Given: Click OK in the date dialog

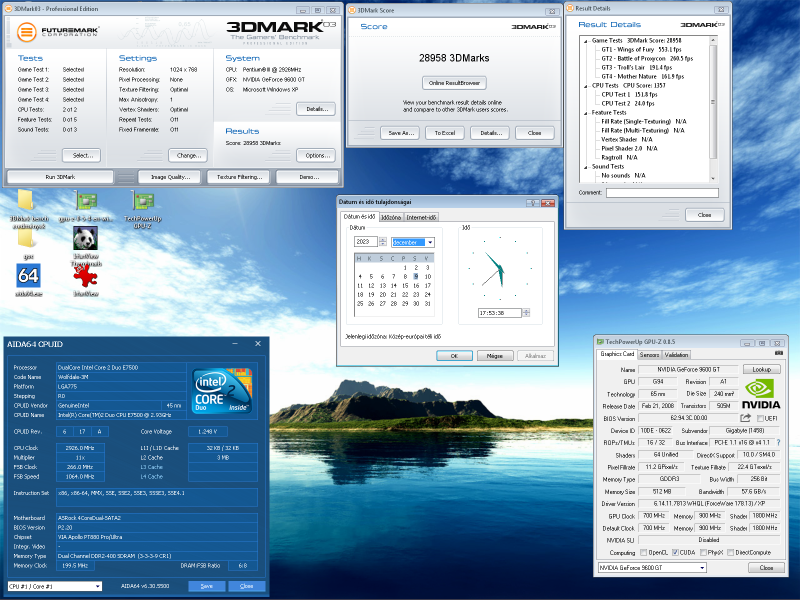Looking at the screenshot, I should tap(454, 356).
